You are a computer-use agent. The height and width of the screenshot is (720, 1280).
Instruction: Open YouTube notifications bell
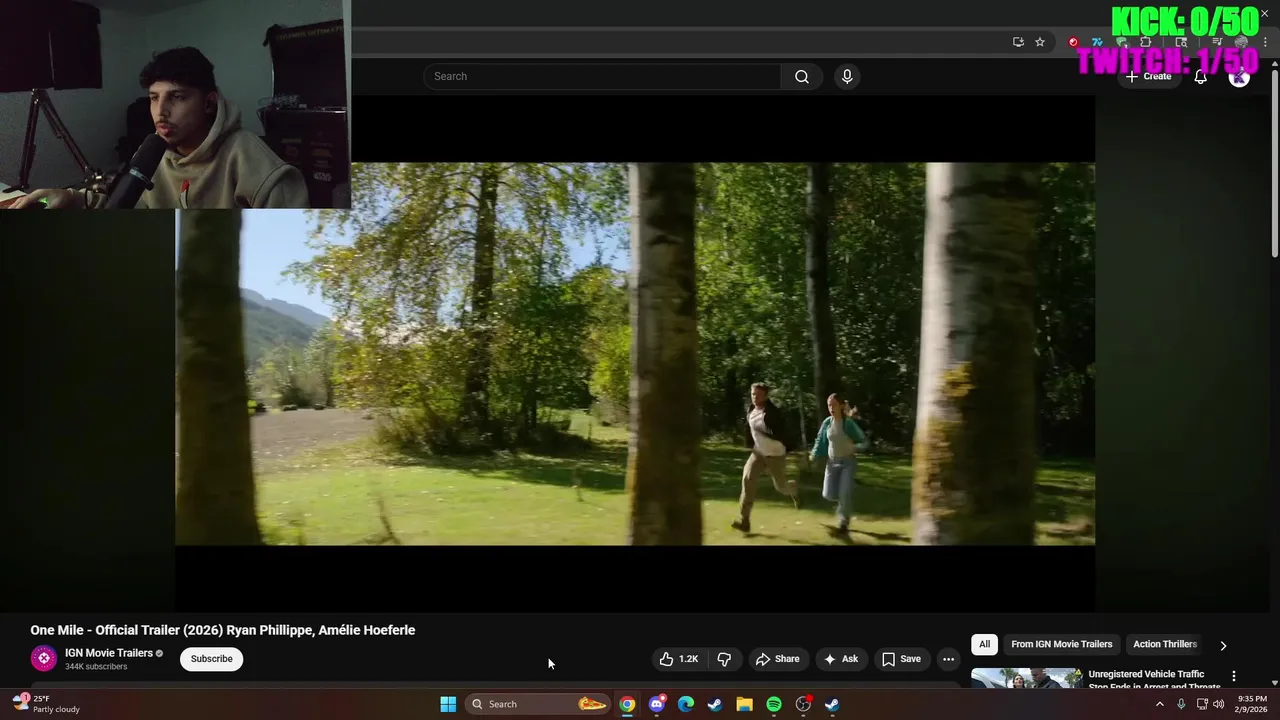(x=1201, y=77)
